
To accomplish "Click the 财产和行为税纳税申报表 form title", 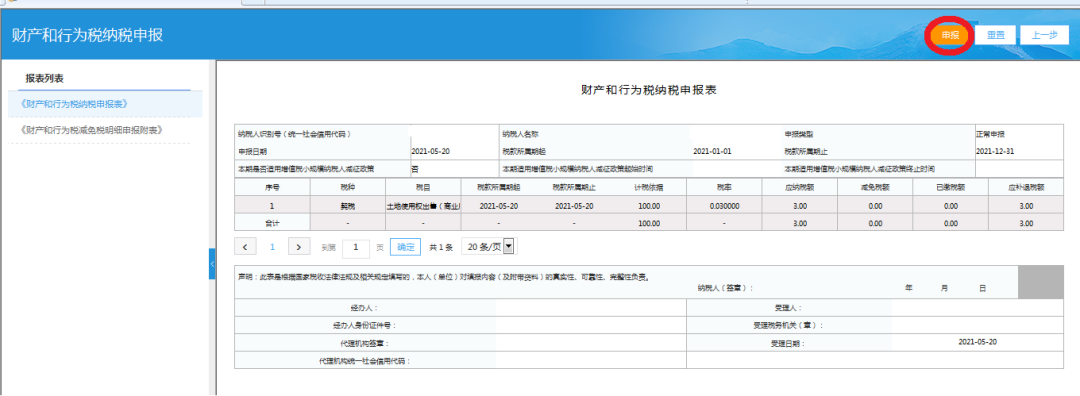I will click(650, 90).
